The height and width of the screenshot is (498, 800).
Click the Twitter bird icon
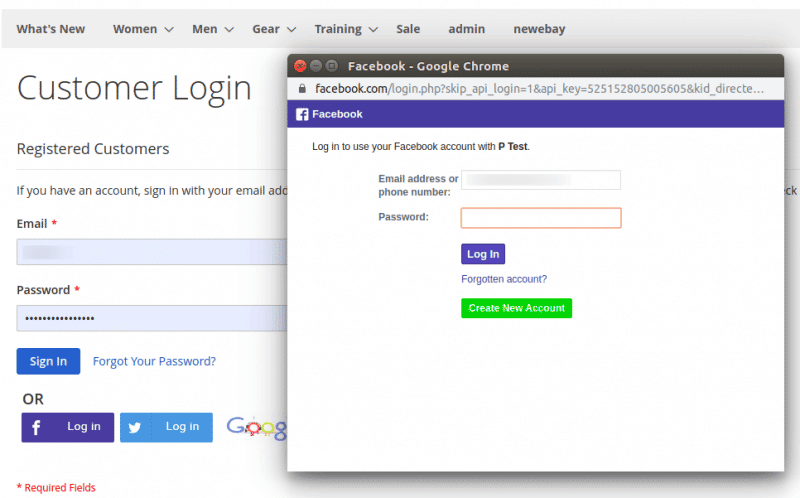coord(135,428)
